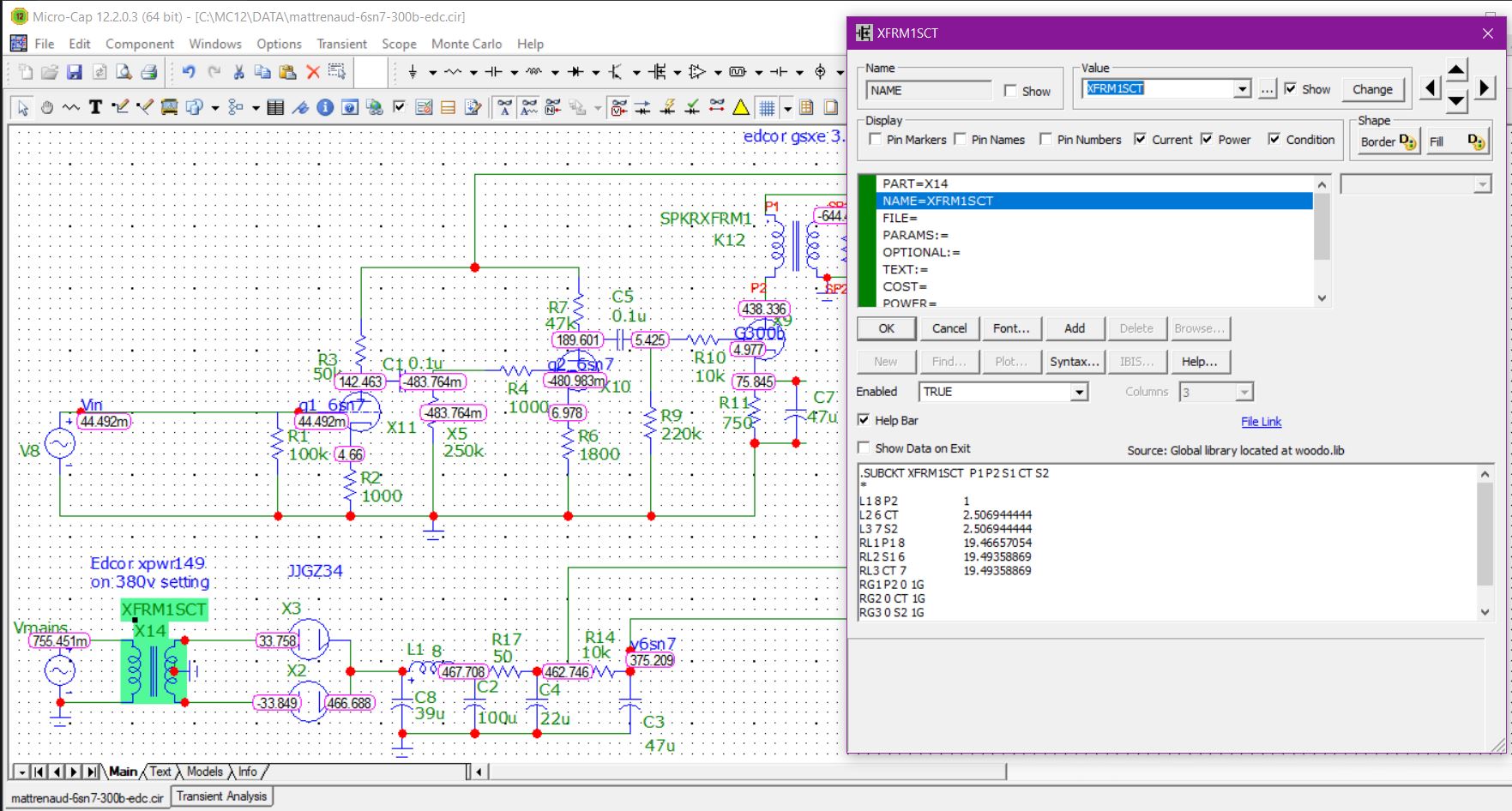This screenshot has width=1512, height=811.
Task: Open the dropdown right of attribute list
Action: coord(1482,184)
